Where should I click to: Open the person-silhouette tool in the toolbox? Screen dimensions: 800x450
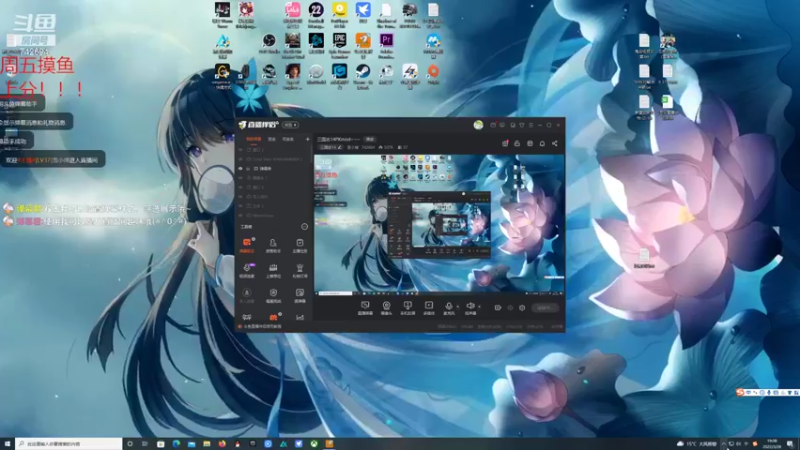click(x=273, y=244)
